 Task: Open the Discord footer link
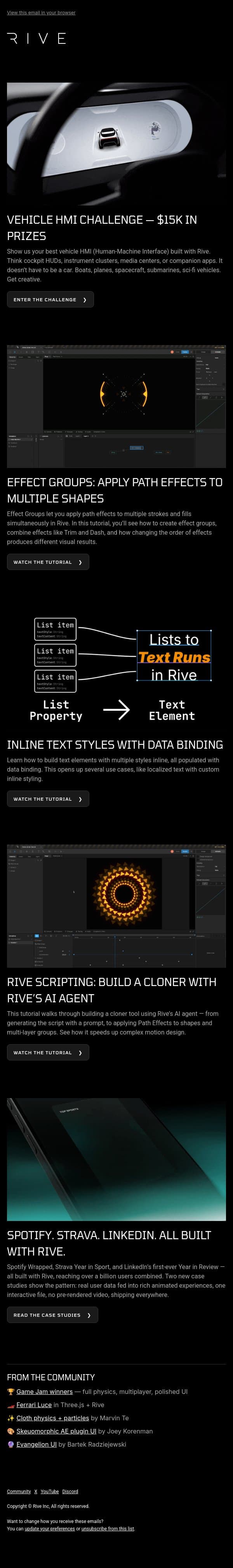(x=70, y=1491)
